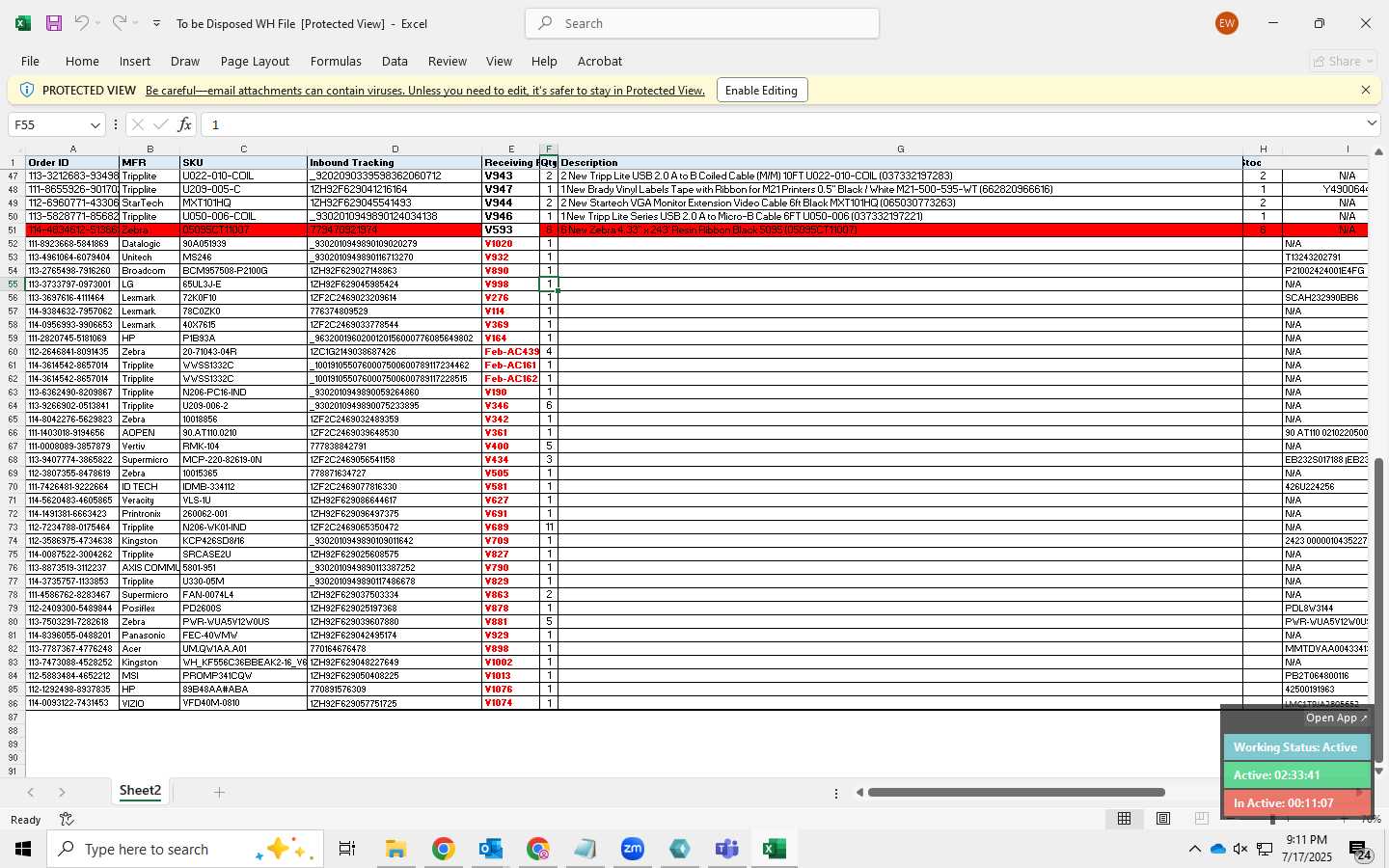The width and height of the screenshot is (1389, 868).
Task: Click Open App in time tracker widget
Action: 1336,719
